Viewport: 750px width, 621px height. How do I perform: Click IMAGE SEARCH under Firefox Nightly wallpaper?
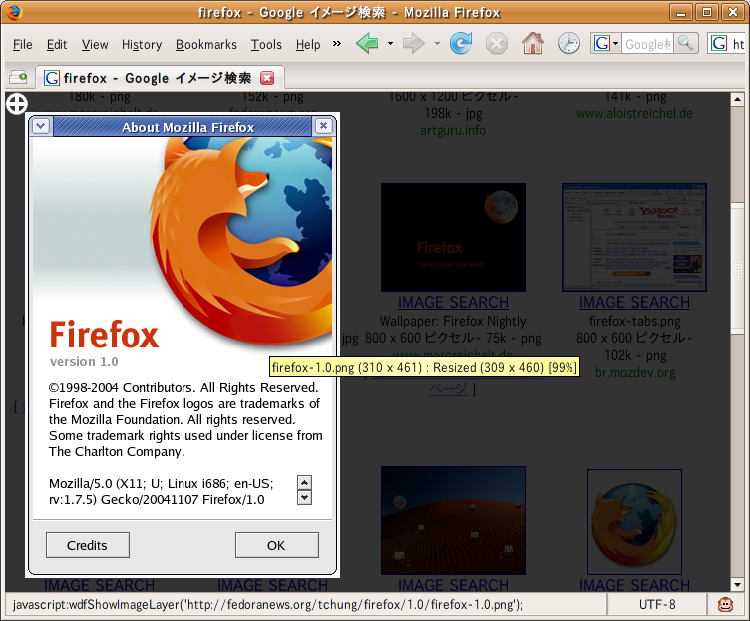[453, 302]
